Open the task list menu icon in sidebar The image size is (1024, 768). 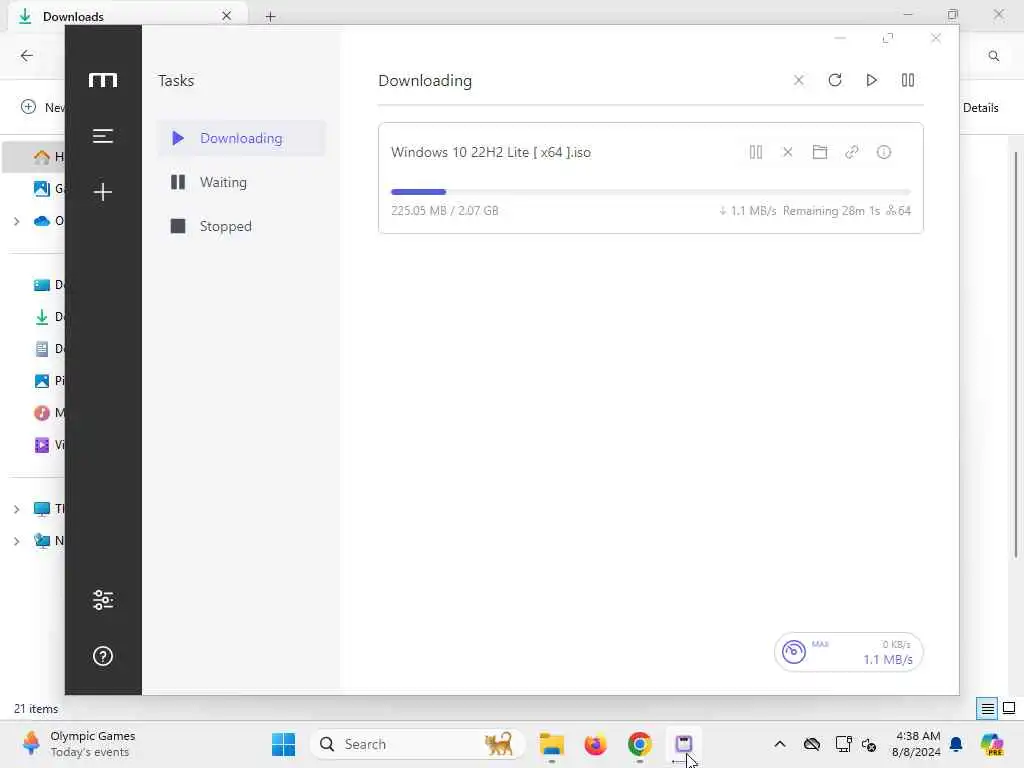pyautogui.click(x=103, y=136)
